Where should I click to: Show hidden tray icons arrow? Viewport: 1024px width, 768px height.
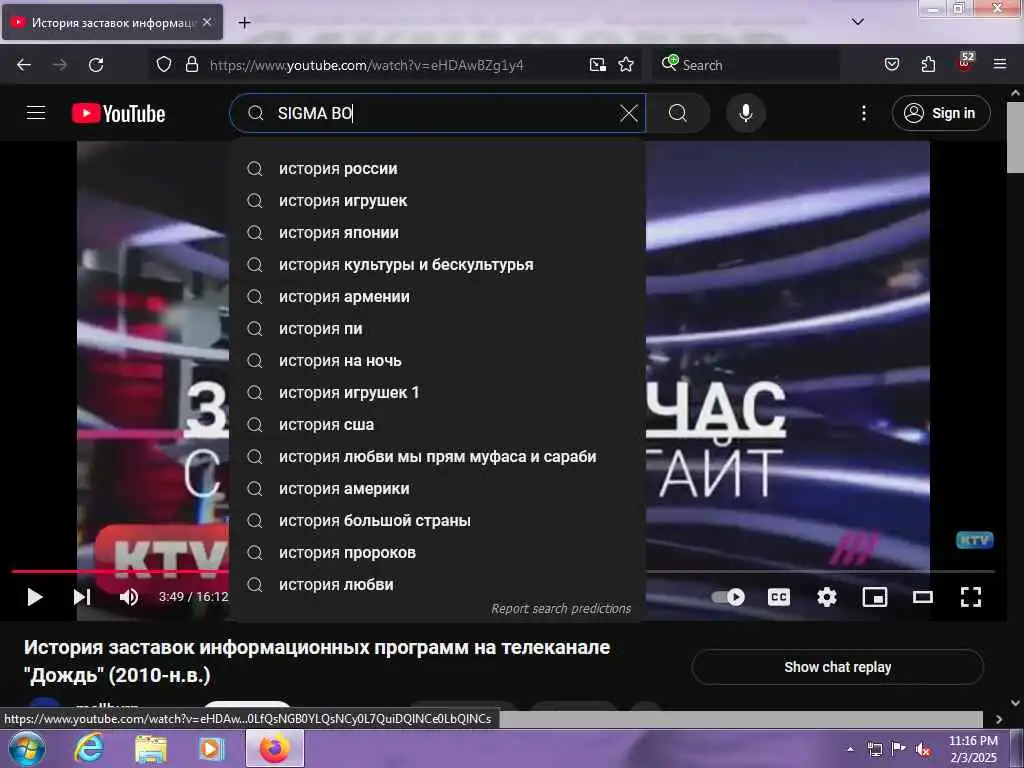pyautogui.click(x=850, y=749)
